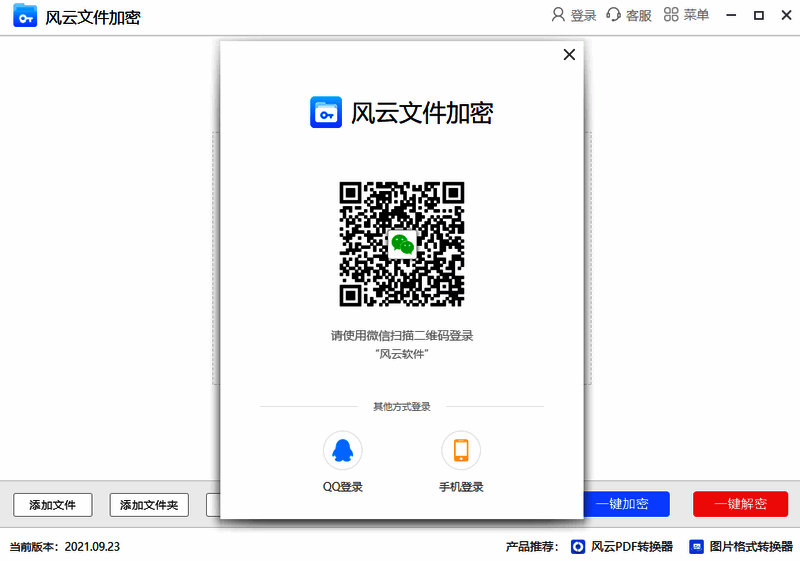
Task: Click blue 一键加密 button
Action: (x=627, y=504)
